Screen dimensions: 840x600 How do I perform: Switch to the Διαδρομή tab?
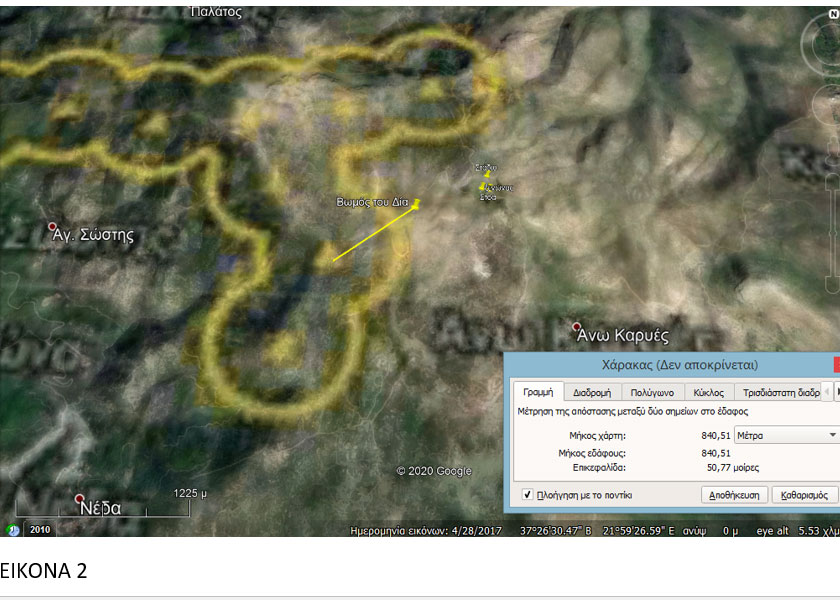[x=592, y=392]
